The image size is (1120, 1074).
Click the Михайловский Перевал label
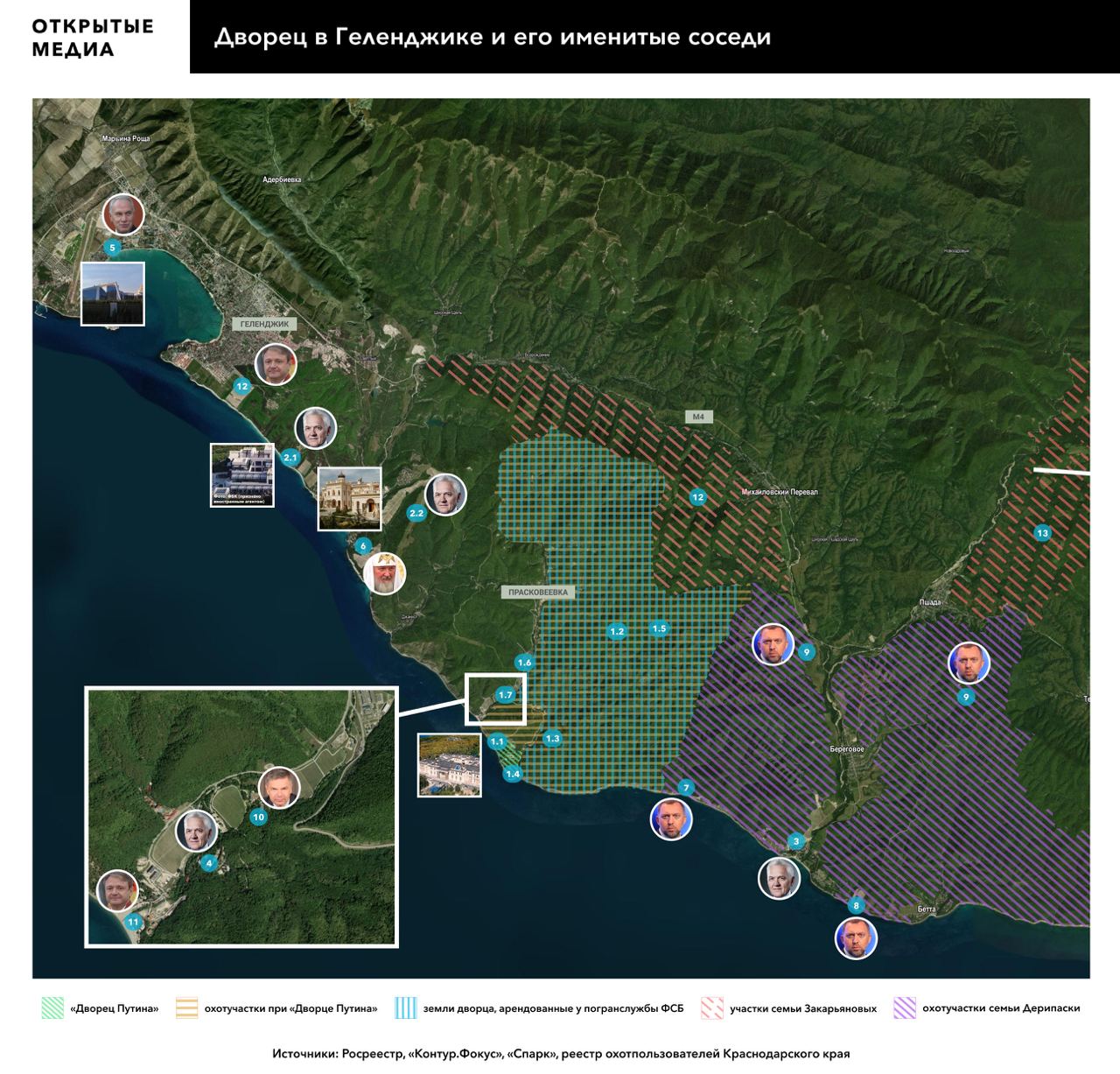[x=780, y=492]
